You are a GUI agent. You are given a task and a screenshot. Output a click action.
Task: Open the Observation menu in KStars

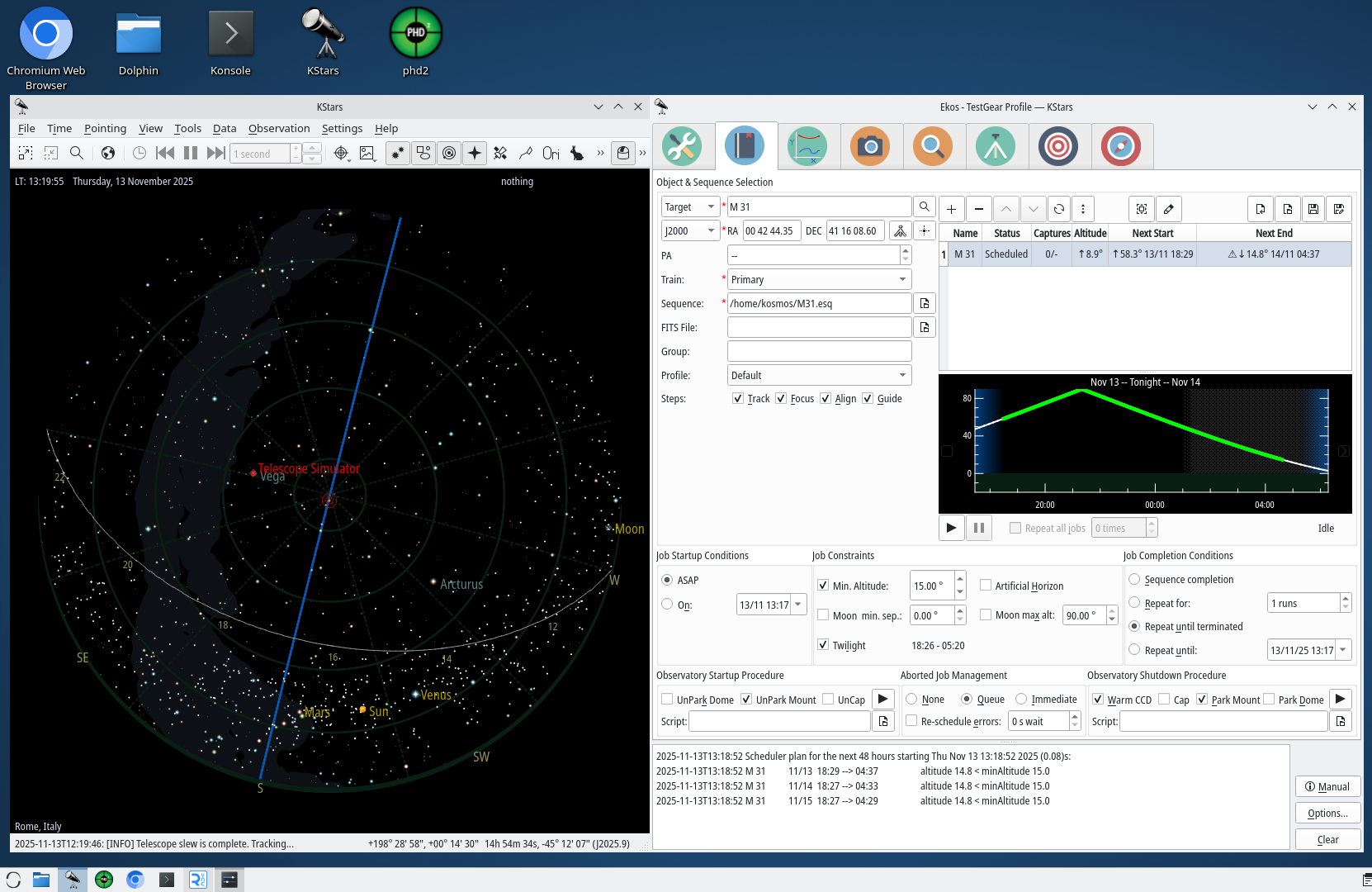coord(279,128)
